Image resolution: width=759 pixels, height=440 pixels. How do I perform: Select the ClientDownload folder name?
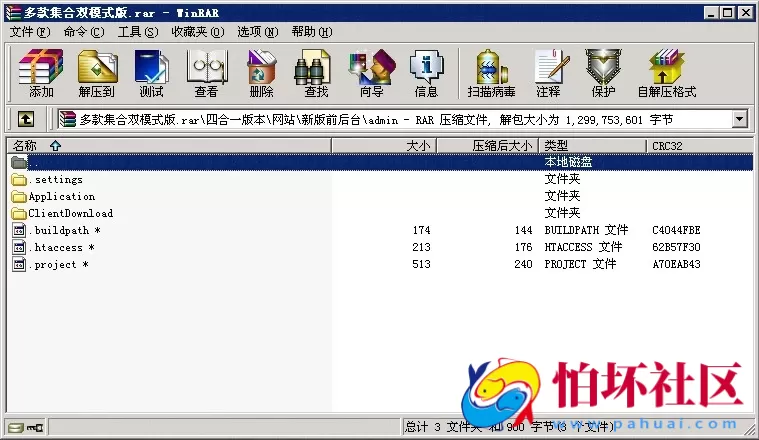coord(71,213)
